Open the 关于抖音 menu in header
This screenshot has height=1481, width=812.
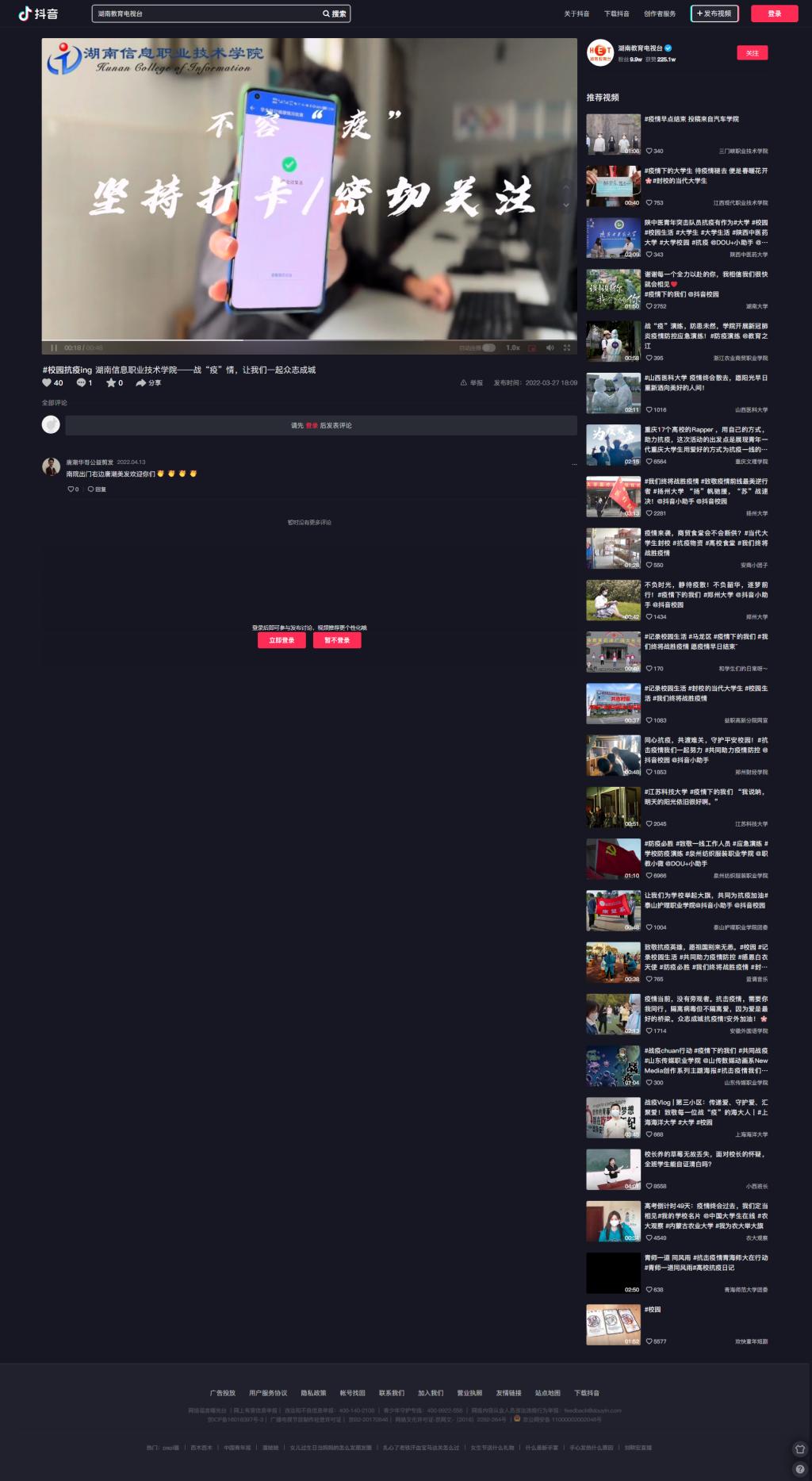pyautogui.click(x=576, y=13)
